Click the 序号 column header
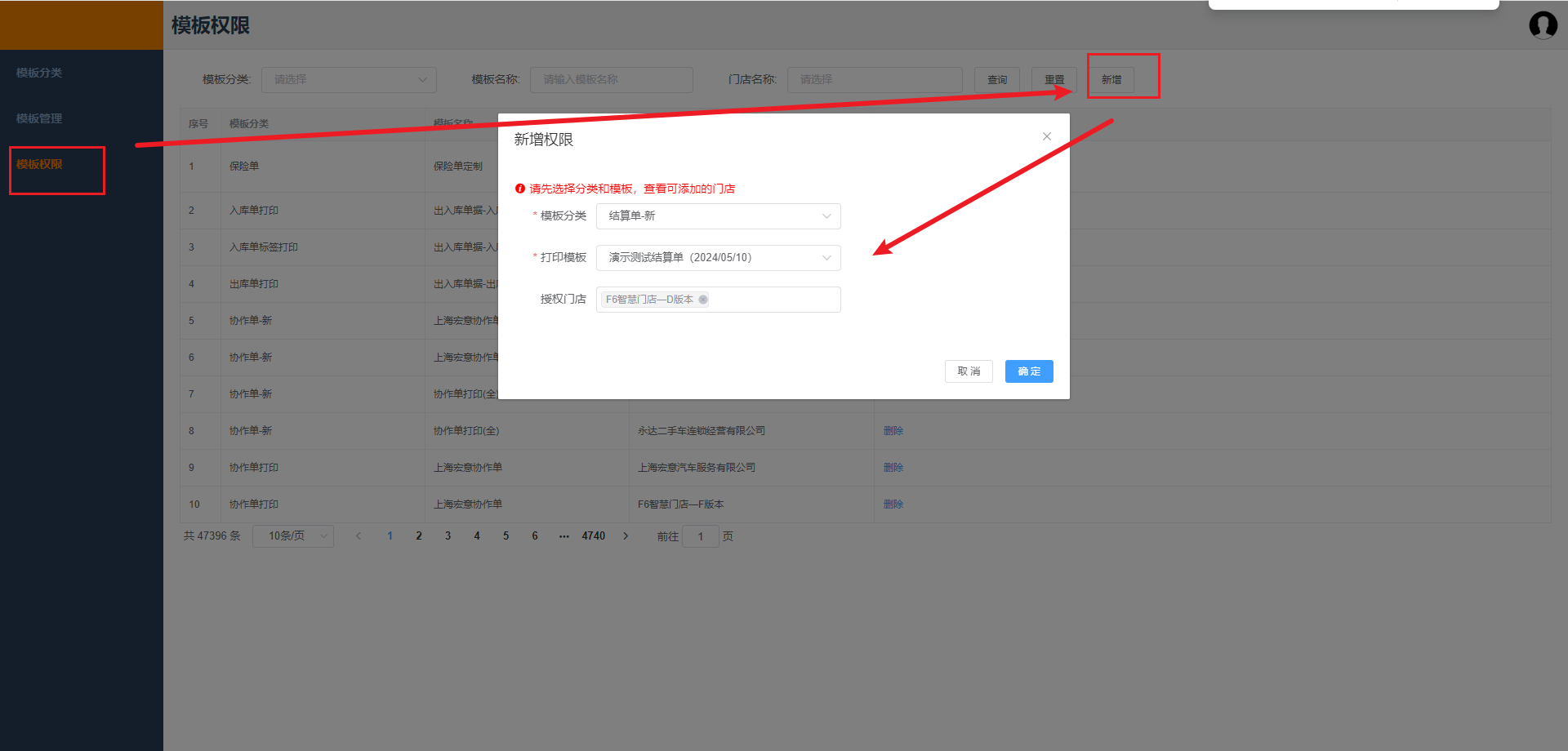The width and height of the screenshot is (1568, 751). click(198, 124)
